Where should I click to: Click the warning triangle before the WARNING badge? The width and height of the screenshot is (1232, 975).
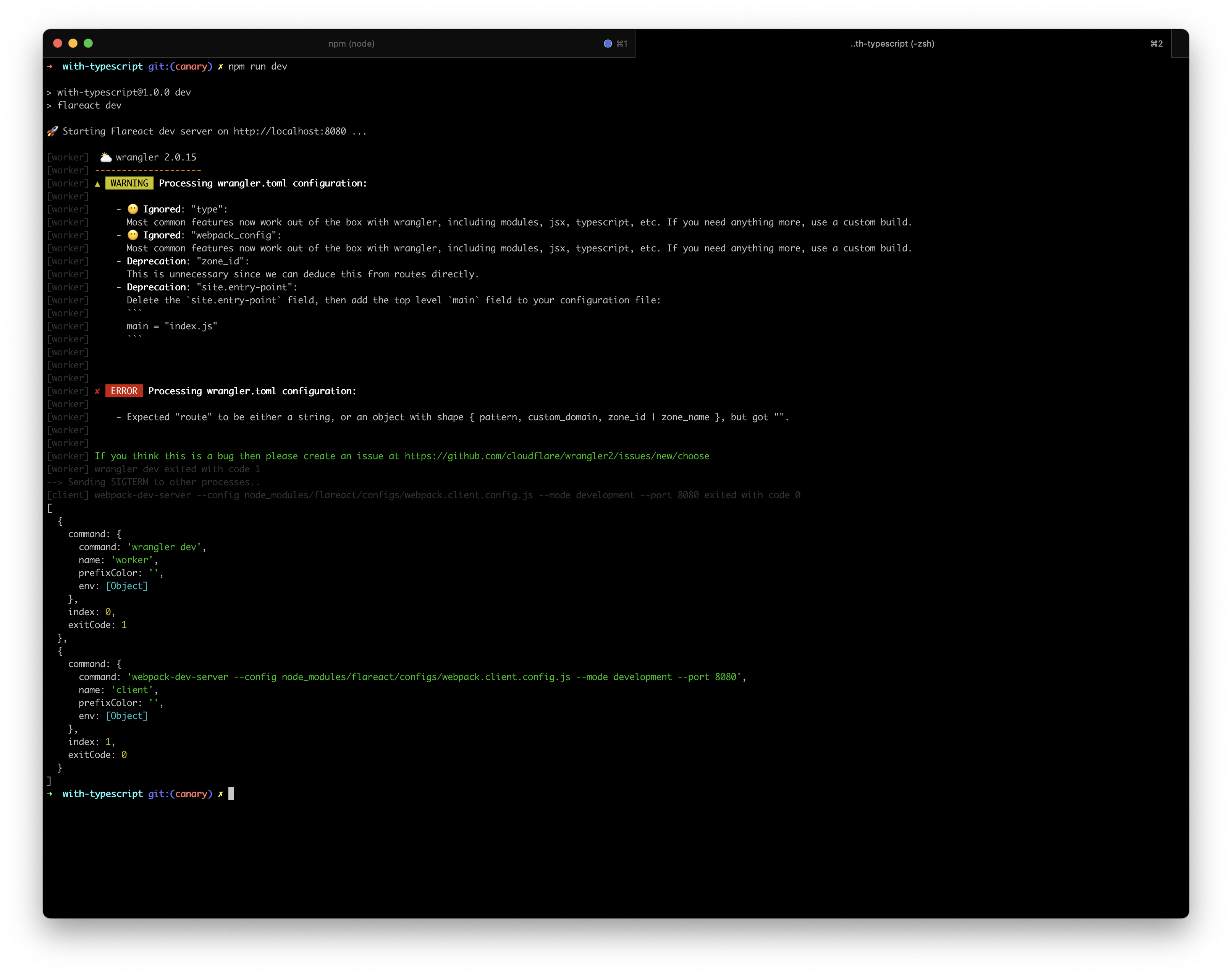click(x=98, y=183)
